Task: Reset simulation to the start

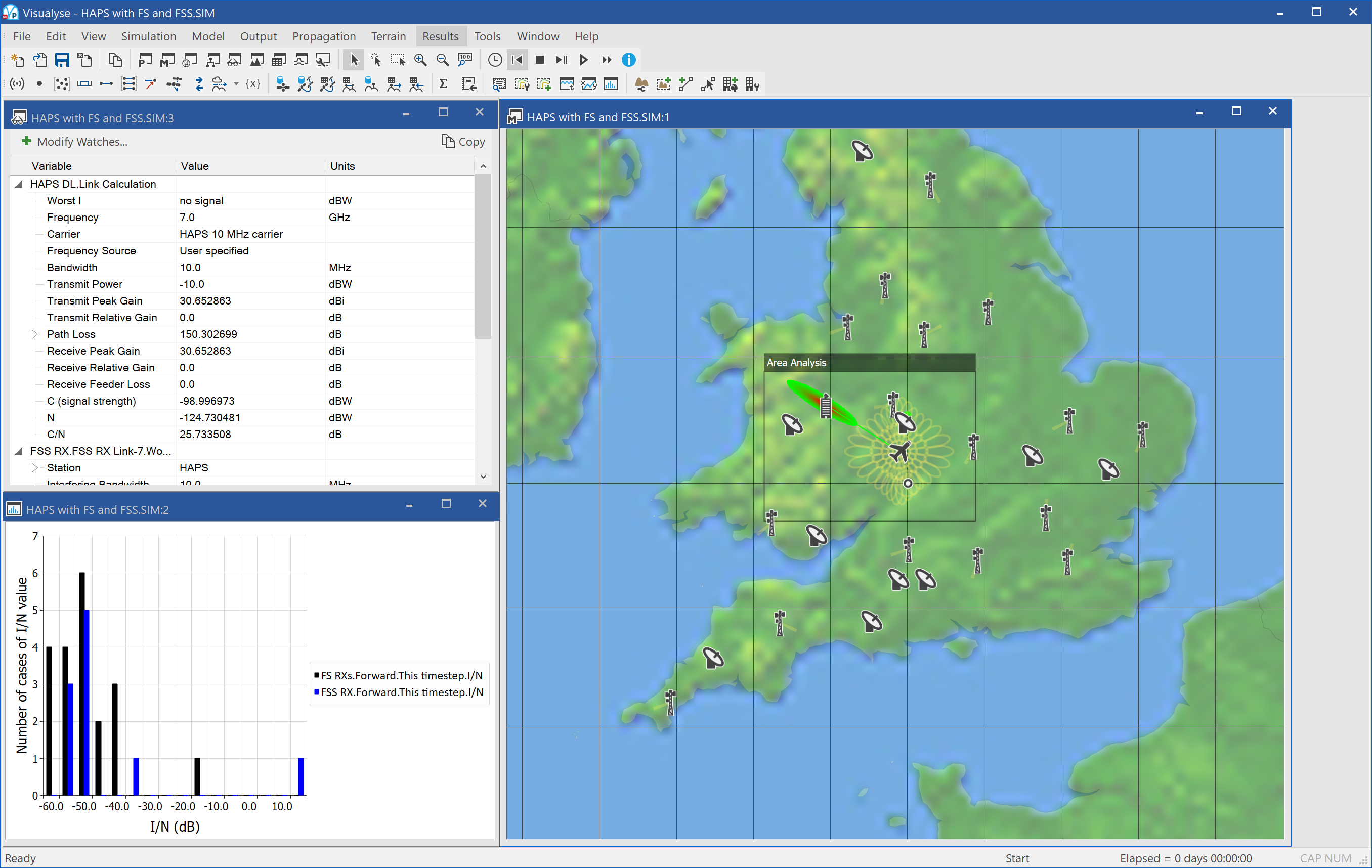Action: coord(518,60)
